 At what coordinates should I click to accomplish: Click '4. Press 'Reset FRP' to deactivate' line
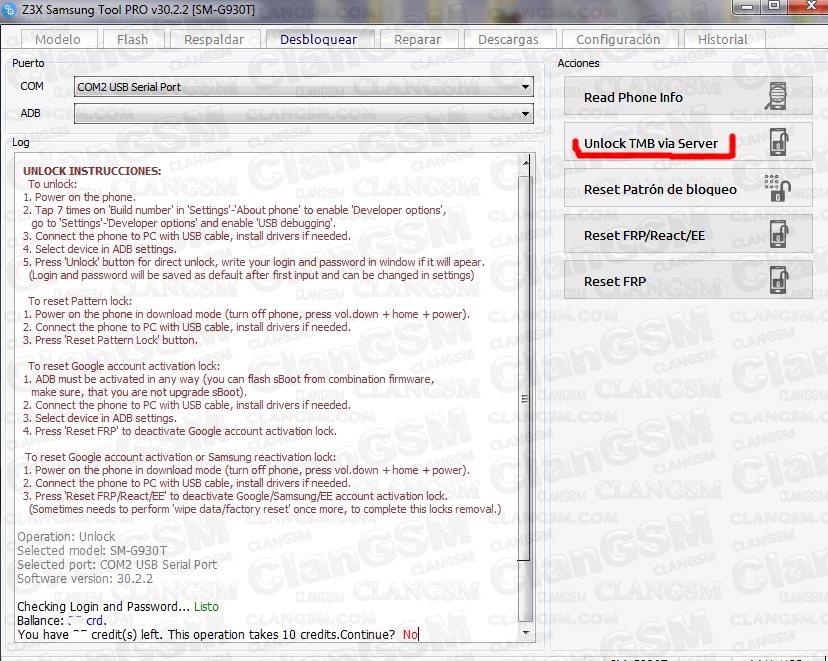click(x=180, y=431)
